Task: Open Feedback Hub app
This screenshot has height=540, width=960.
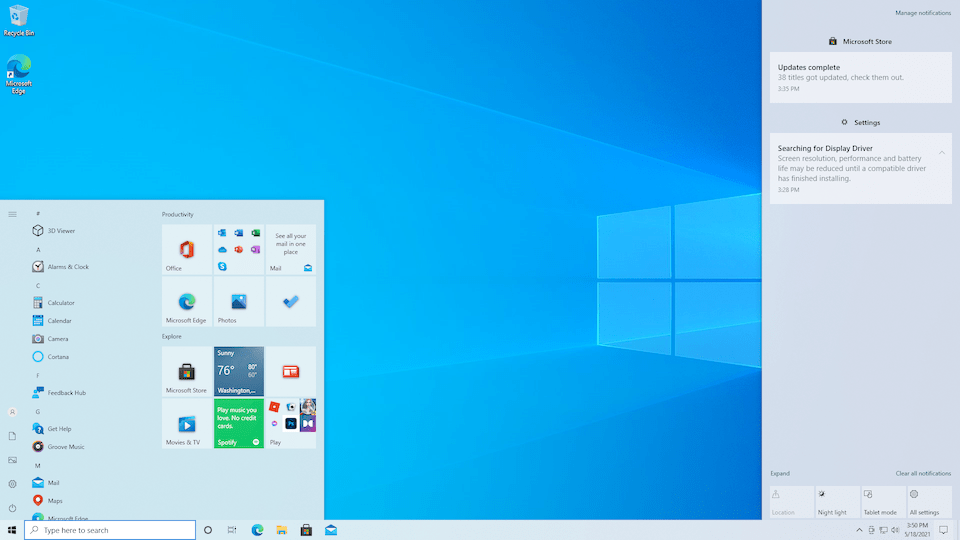Action: (59, 392)
